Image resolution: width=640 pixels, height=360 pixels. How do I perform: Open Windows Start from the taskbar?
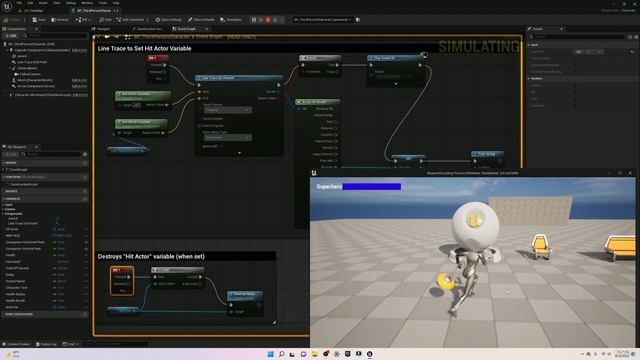(270, 354)
